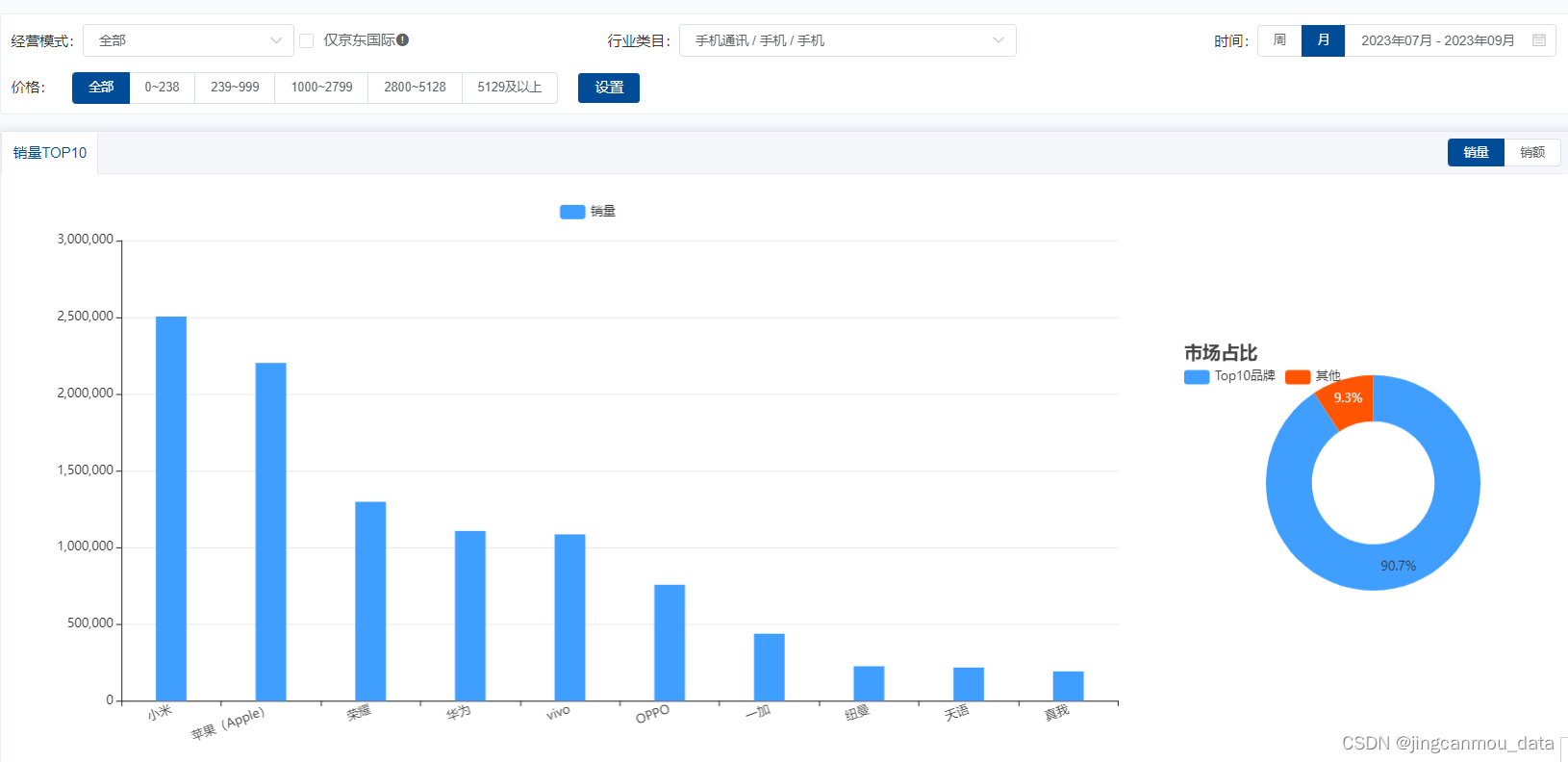The width and height of the screenshot is (1568, 762).
Task: Click the 3,000,000 y-axis label
Action: pos(86,240)
